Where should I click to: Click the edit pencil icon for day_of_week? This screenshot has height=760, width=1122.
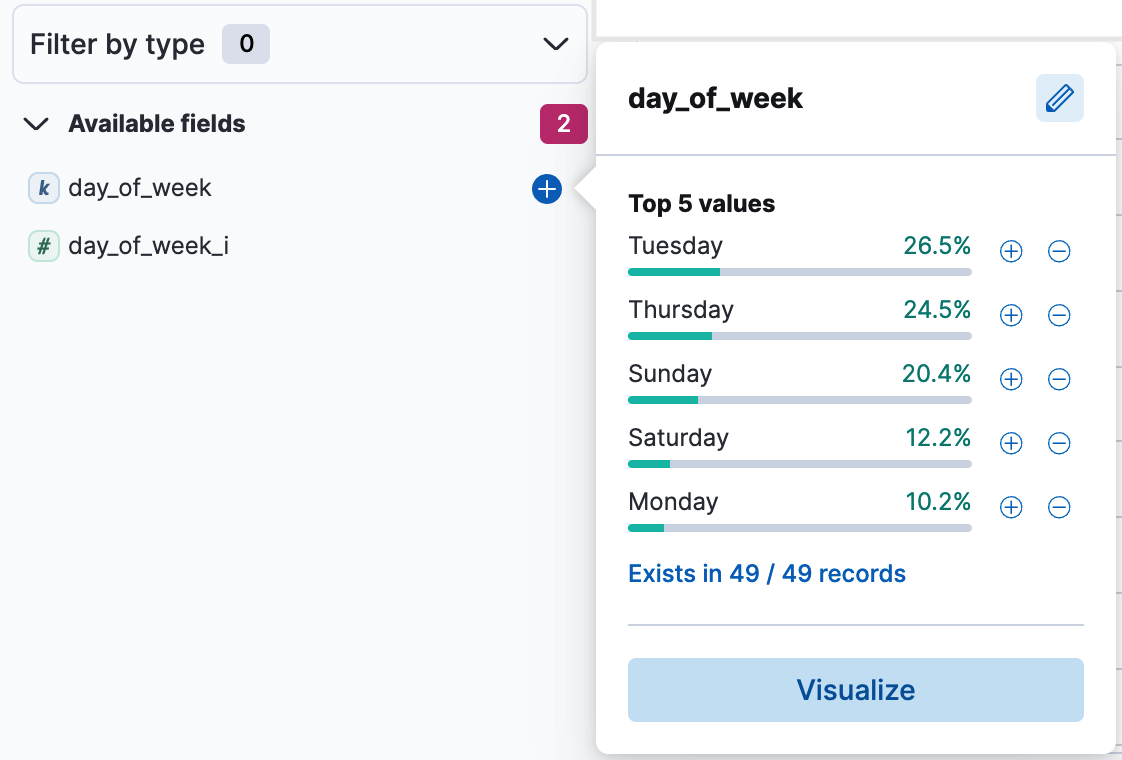pos(1059,98)
